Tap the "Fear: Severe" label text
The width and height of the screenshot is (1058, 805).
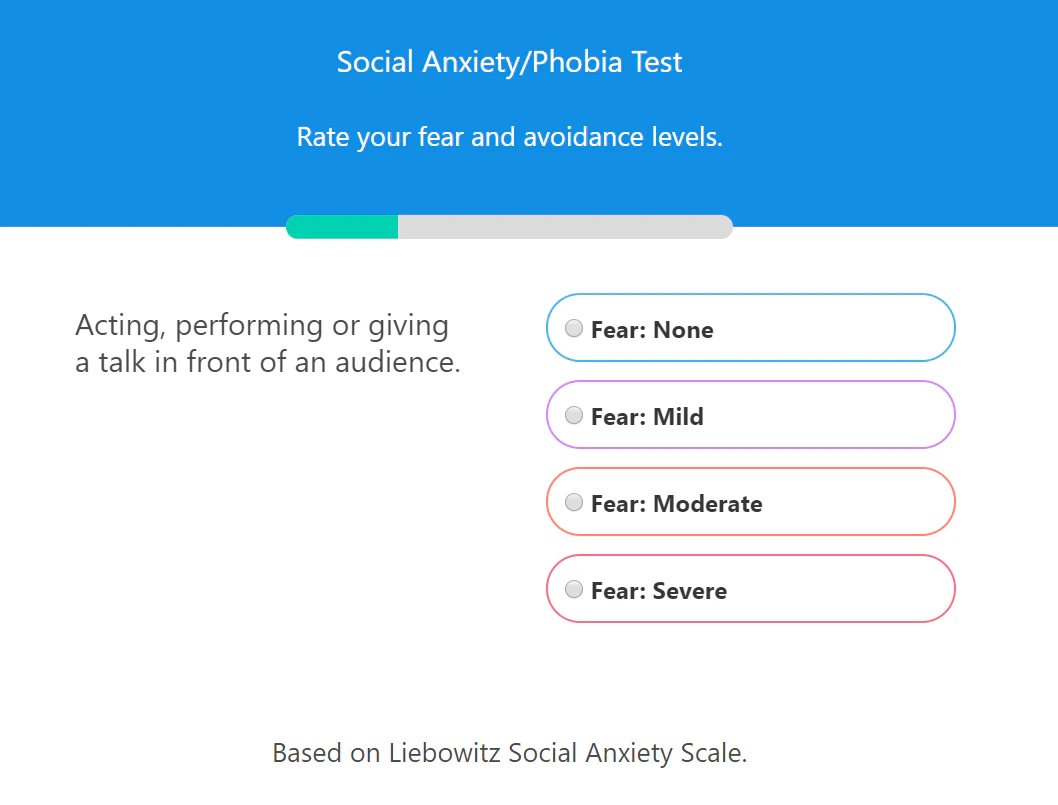pos(659,591)
